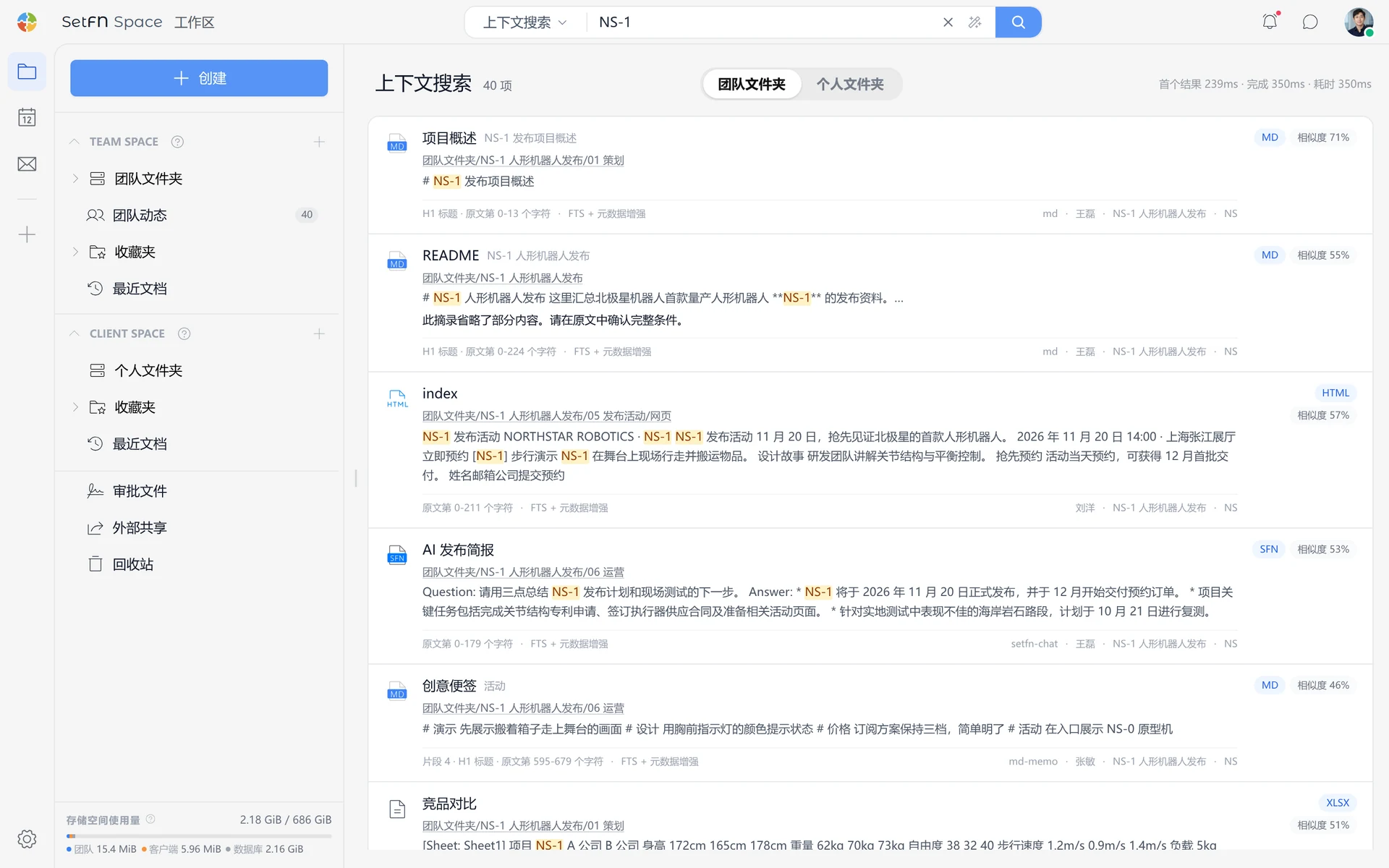Open the AI 发布简报 result
The height and width of the screenshot is (868, 1389).
pos(458,550)
